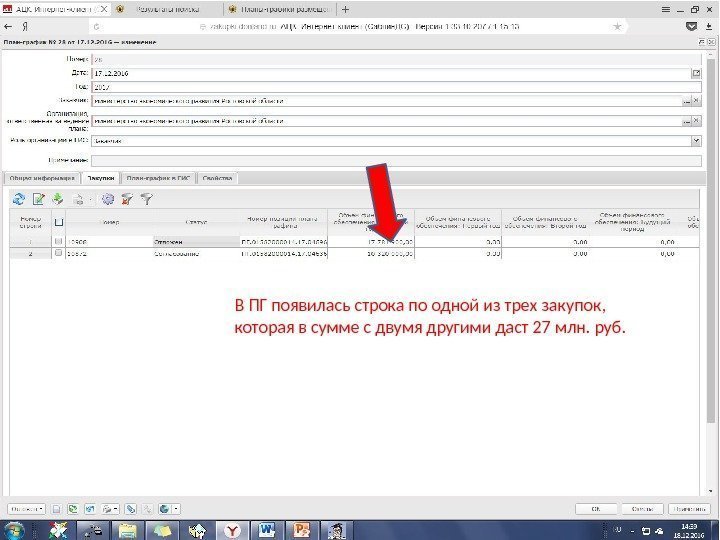Viewport: 720px width, 540px height.
Task: Tick the checkbox for row 1
Action: 58,241
